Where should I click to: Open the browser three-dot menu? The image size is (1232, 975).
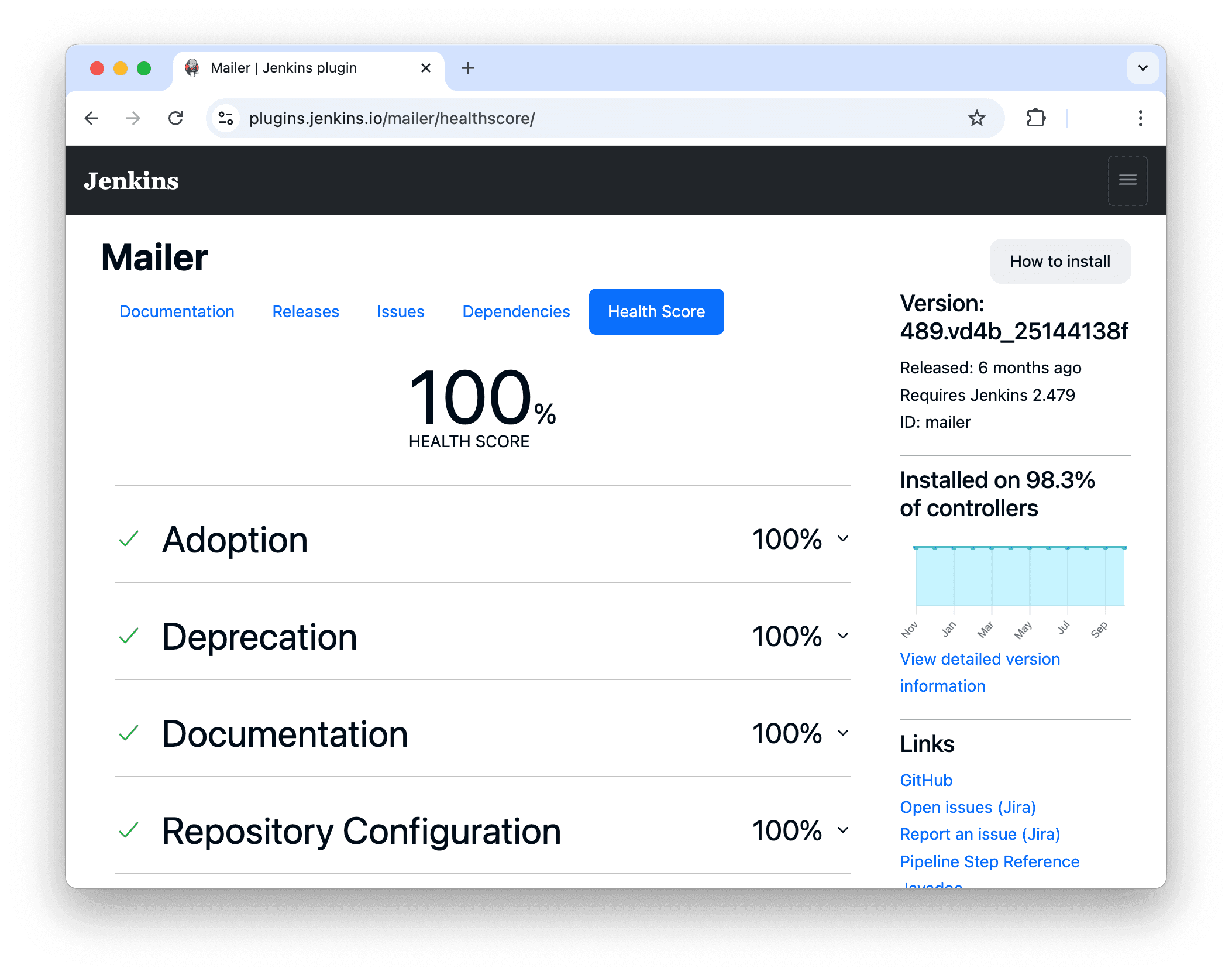click(1140, 118)
